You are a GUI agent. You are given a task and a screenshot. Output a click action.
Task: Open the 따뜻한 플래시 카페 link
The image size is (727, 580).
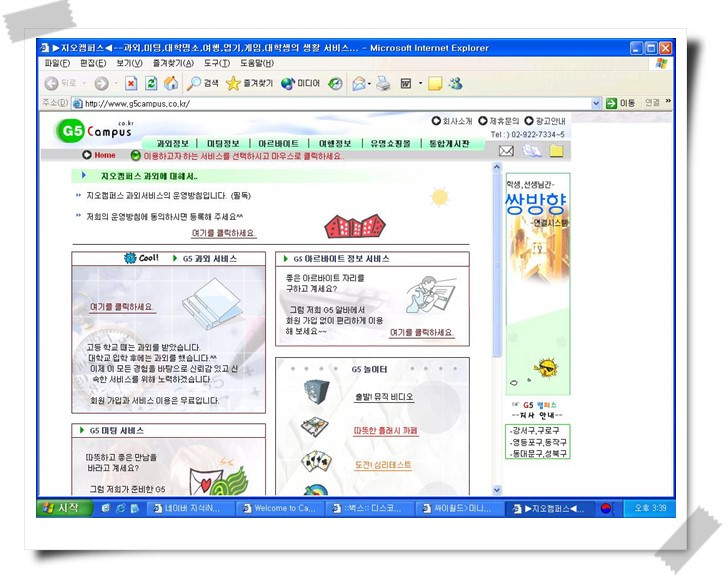(386, 431)
